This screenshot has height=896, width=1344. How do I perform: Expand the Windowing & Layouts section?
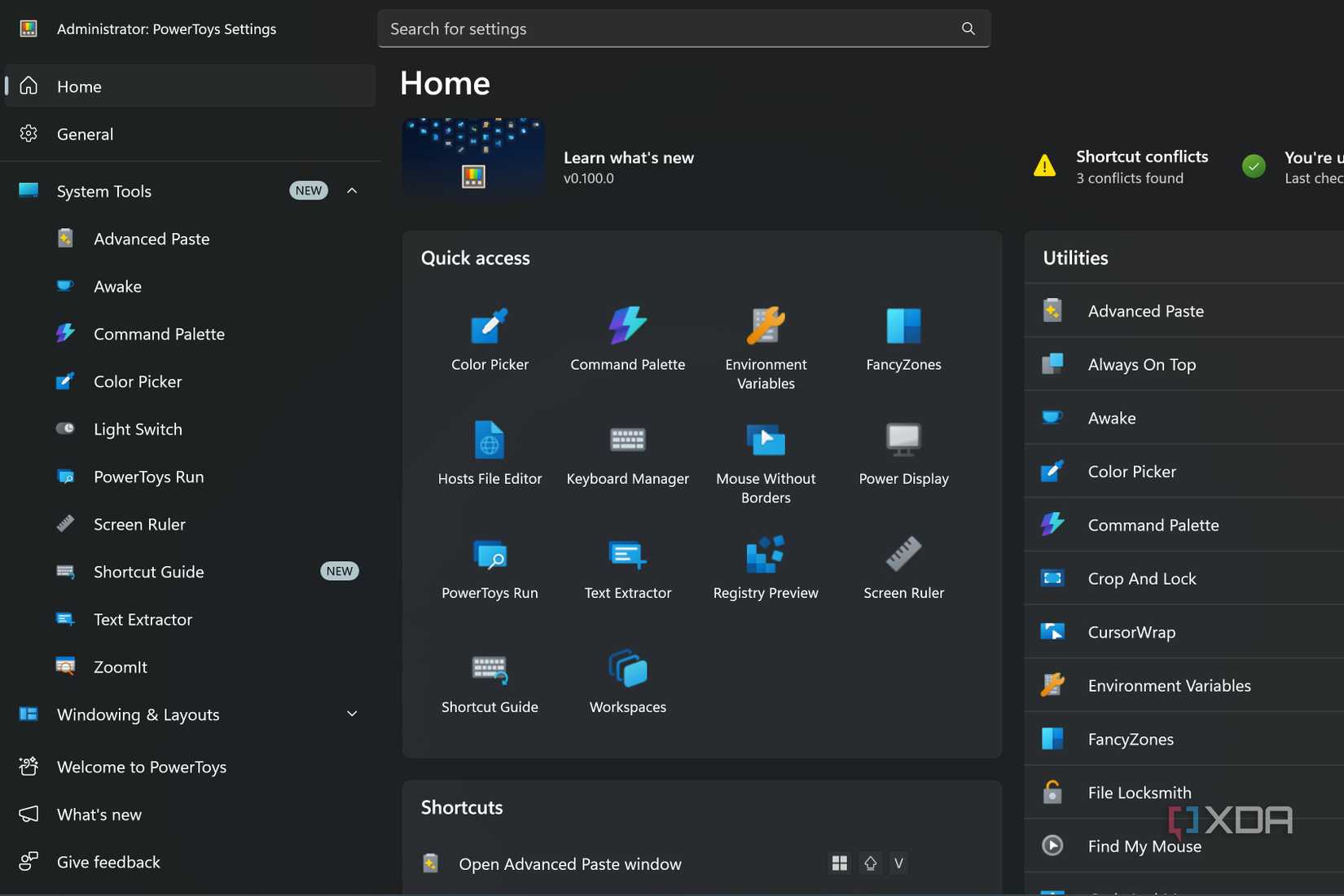pos(352,714)
